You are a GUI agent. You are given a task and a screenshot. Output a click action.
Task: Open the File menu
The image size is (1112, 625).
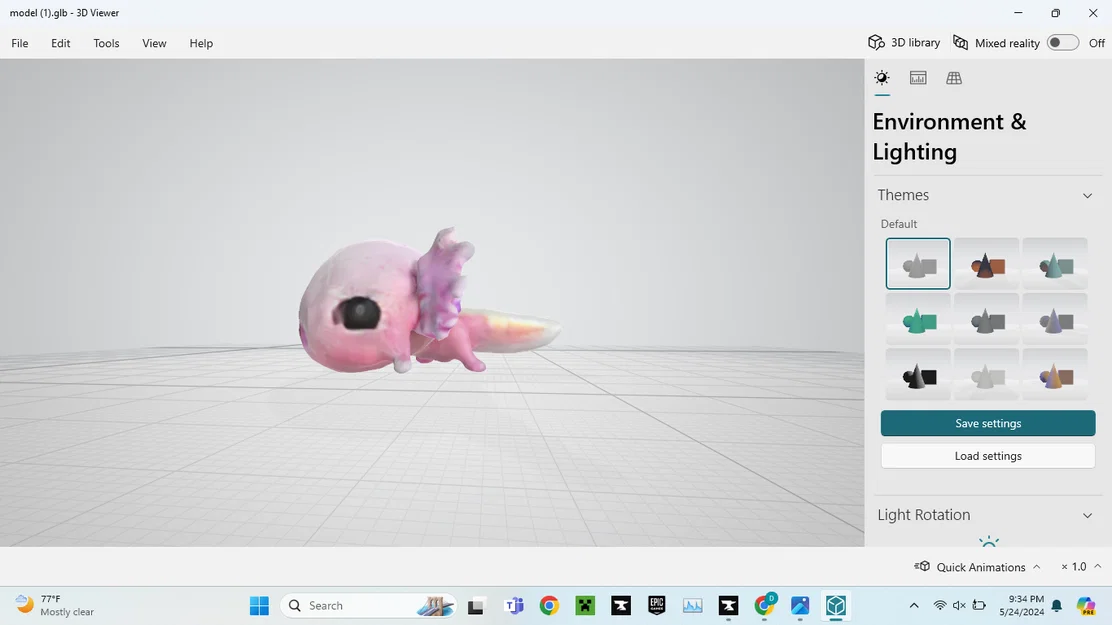20,43
